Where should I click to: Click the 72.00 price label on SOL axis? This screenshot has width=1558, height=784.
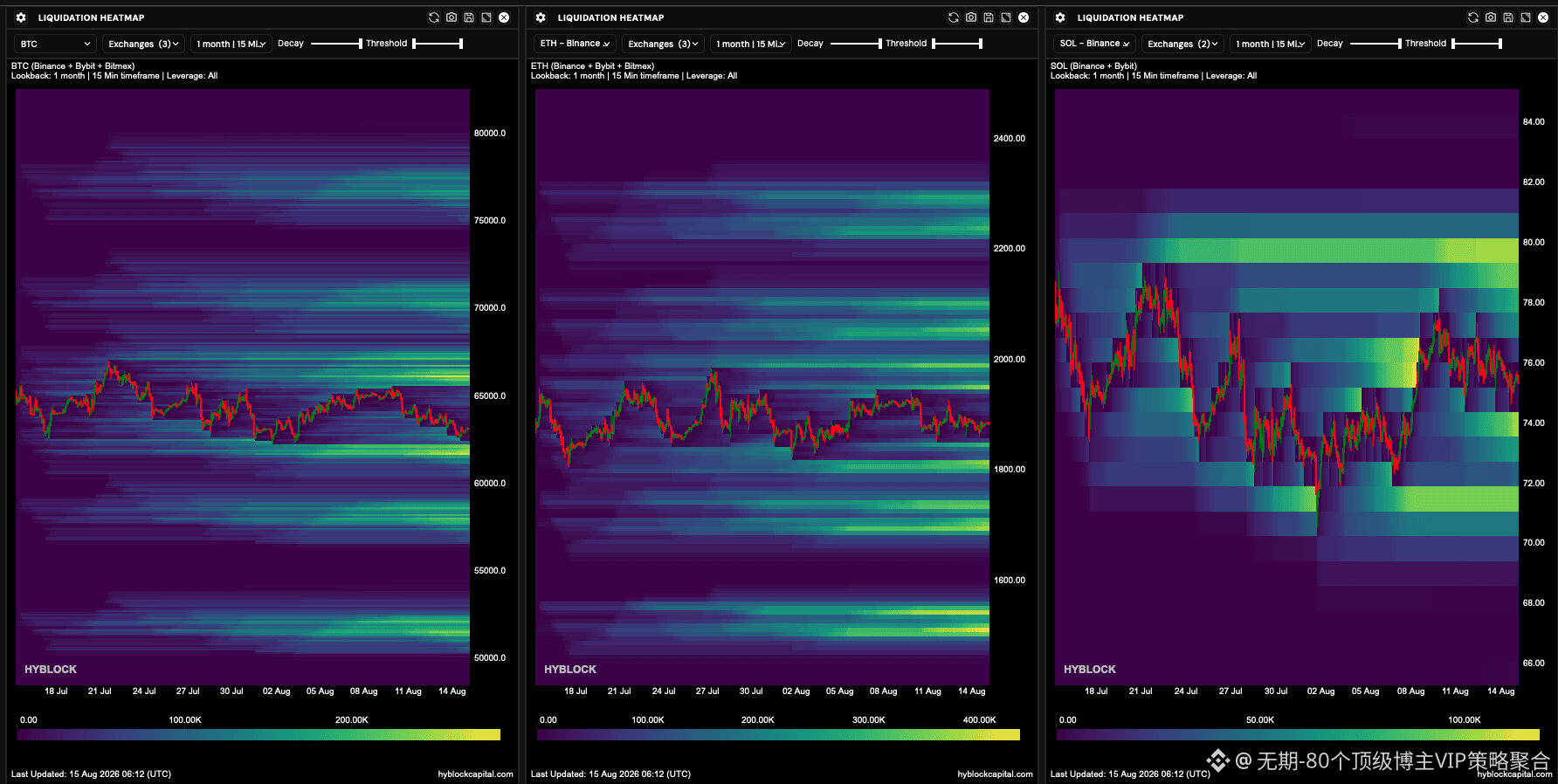coord(1534,484)
